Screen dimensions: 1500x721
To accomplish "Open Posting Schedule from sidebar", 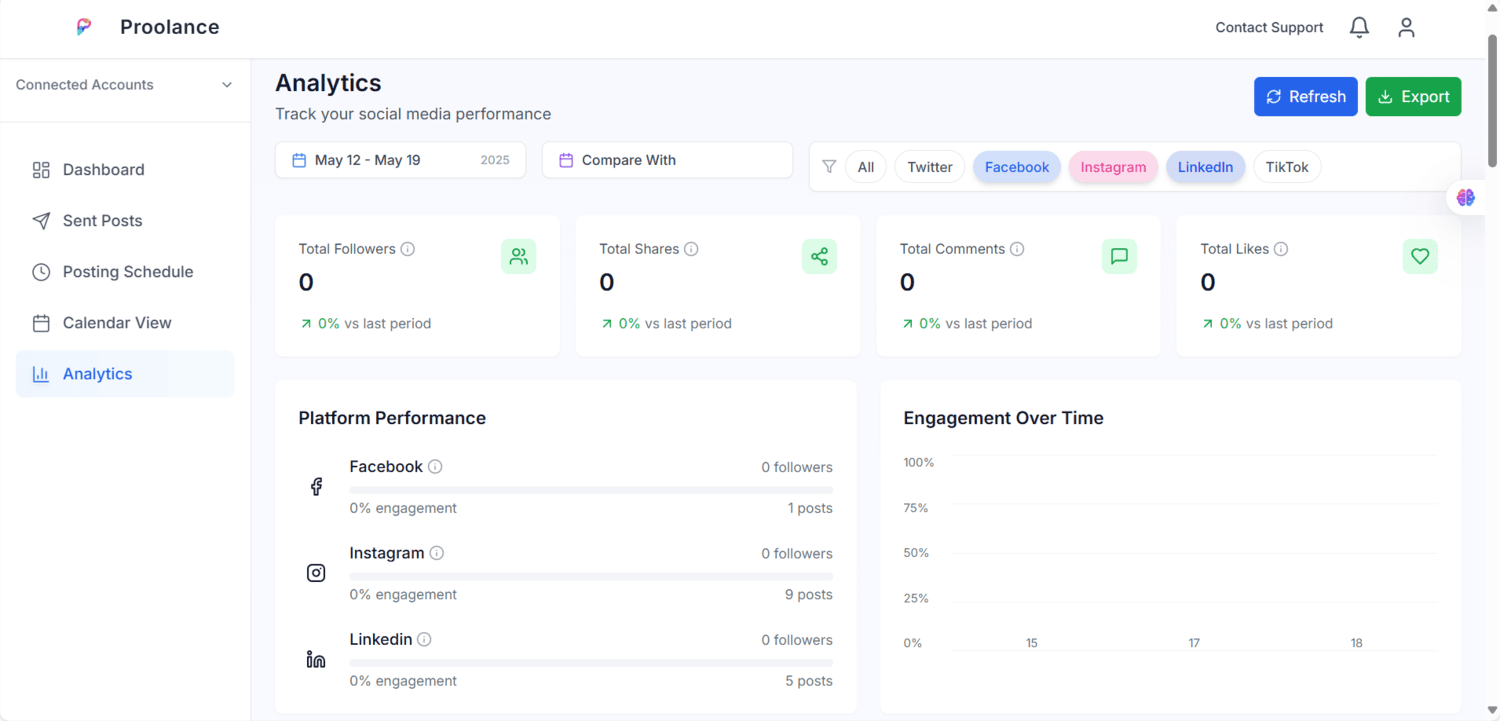I will (x=127, y=272).
